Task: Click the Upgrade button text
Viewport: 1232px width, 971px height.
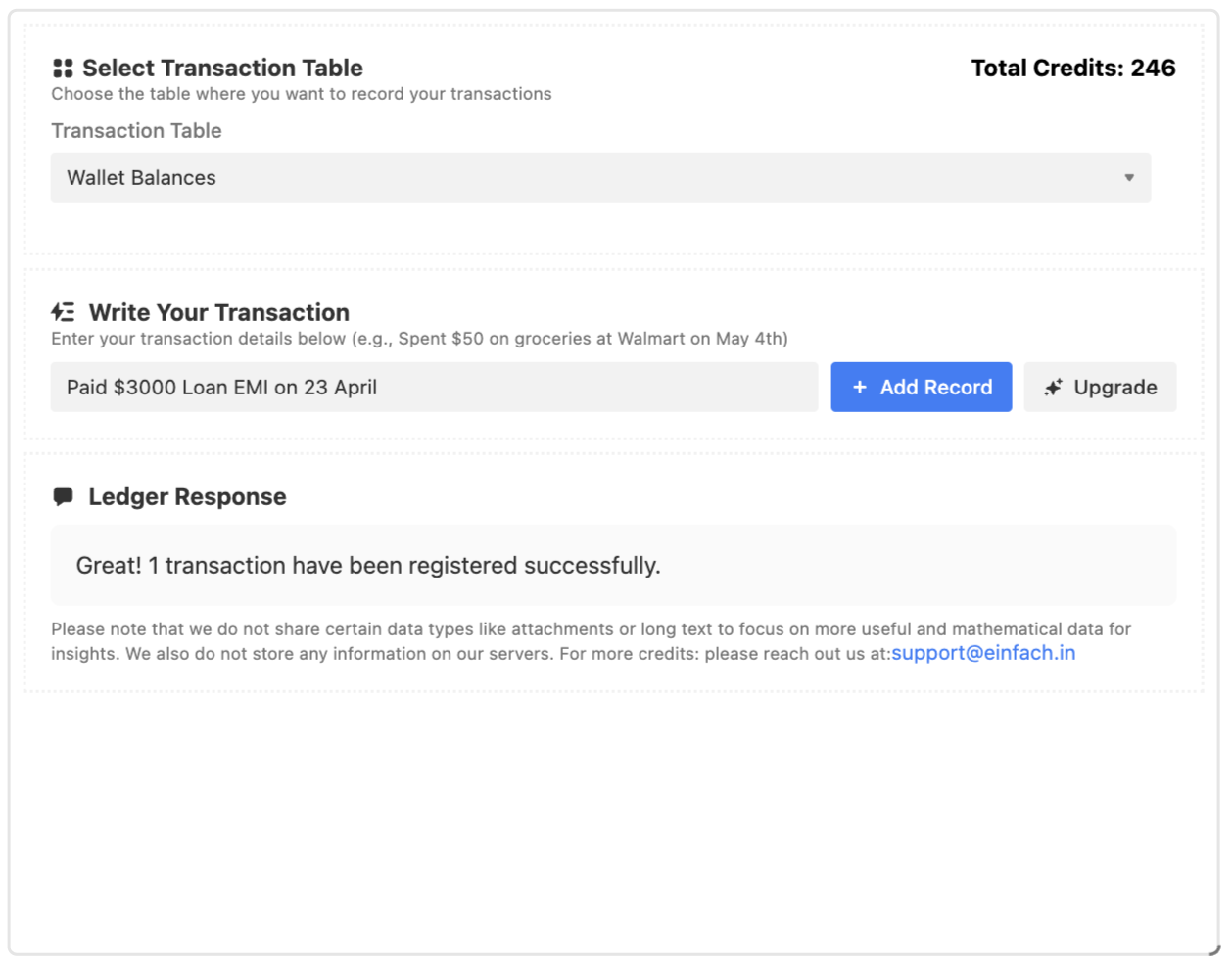Action: point(1114,388)
